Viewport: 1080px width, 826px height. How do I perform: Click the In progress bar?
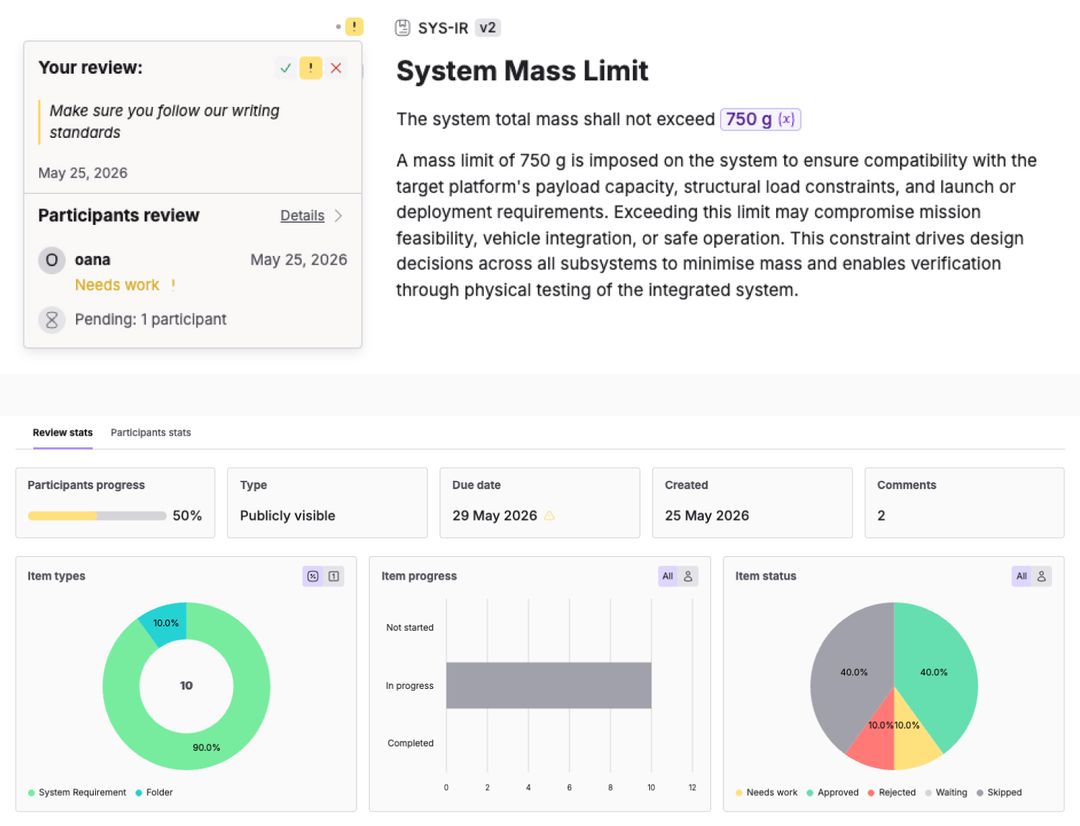tap(548, 685)
